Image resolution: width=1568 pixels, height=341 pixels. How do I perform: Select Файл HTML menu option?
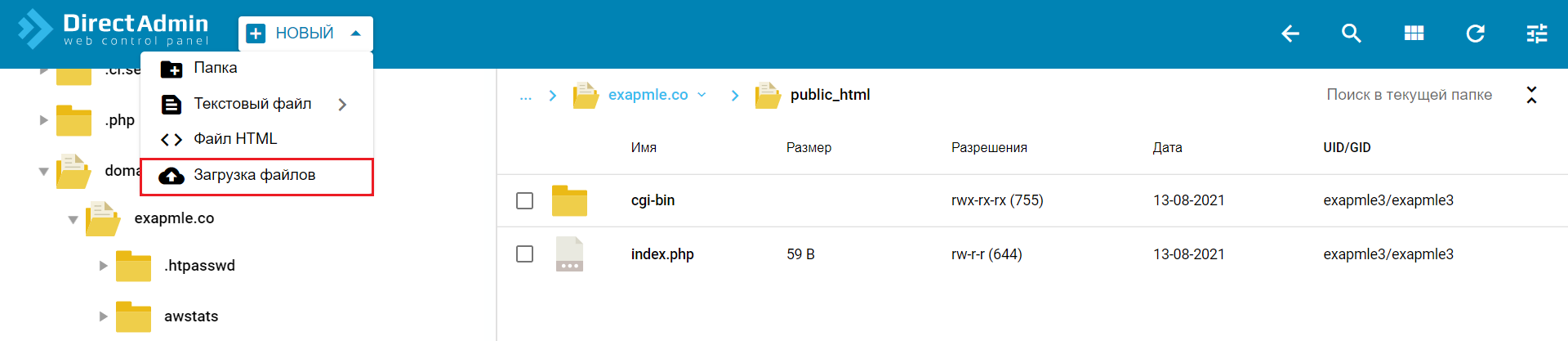tap(235, 139)
